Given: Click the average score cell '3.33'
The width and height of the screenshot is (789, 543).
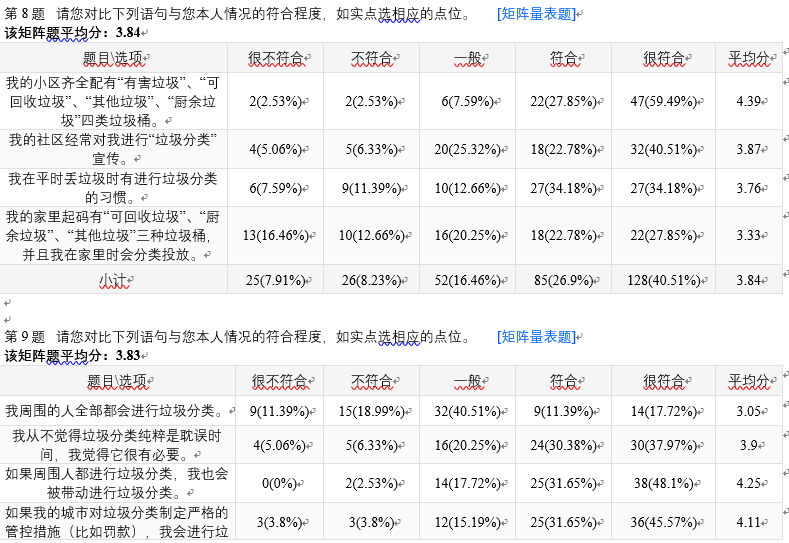Looking at the screenshot, I should [x=748, y=236].
